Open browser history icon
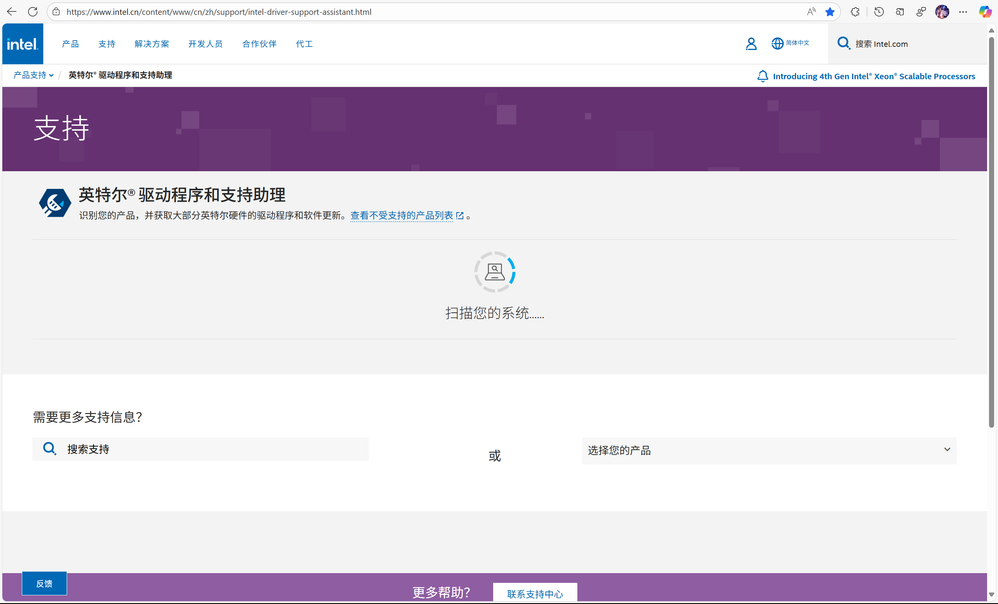This screenshot has width=998, height=604. [x=879, y=11]
